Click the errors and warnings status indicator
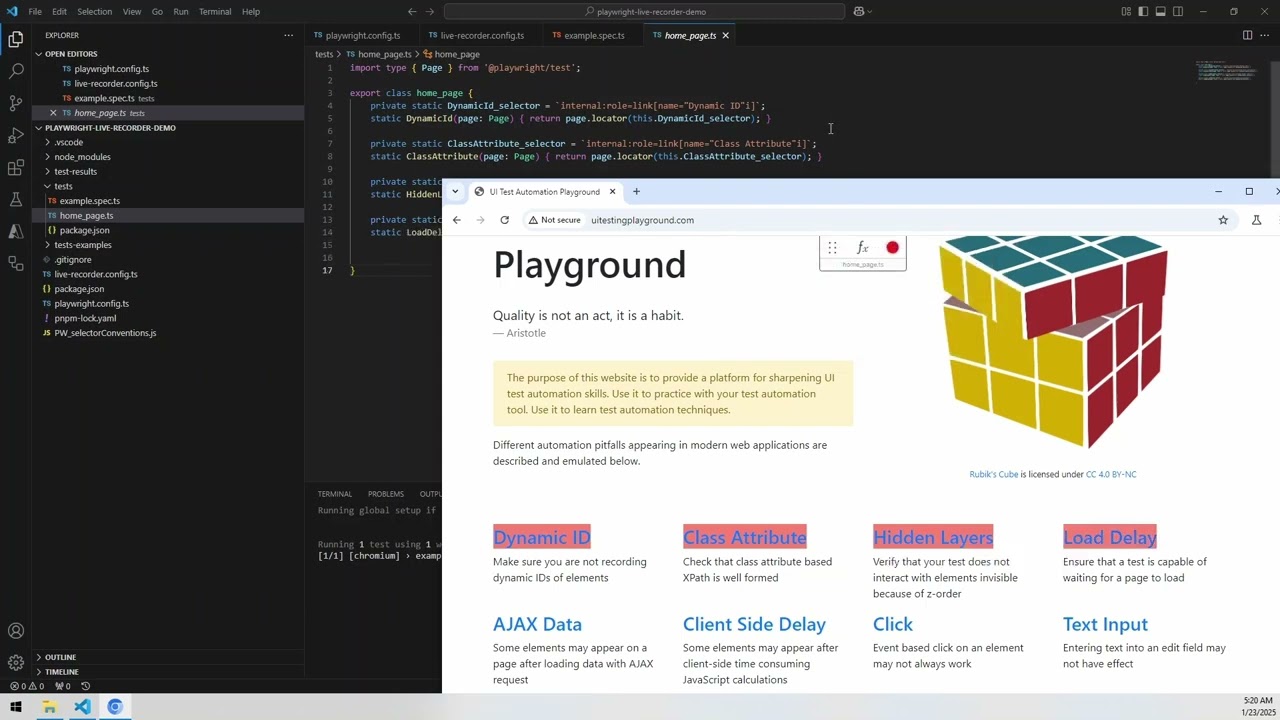The image size is (1280, 720). point(27,686)
